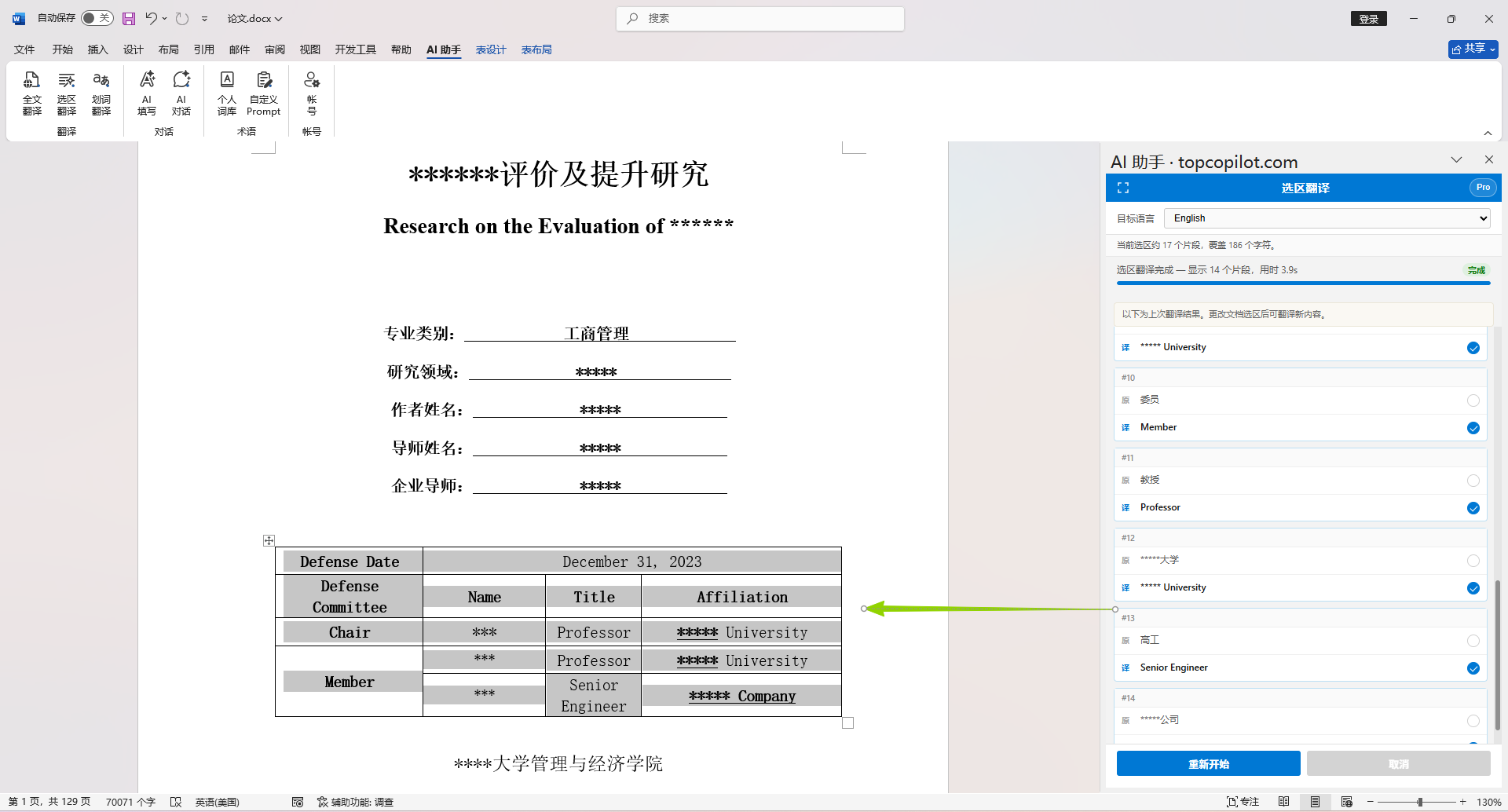Screen dimensions: 1508x812
Task: Click the Word app icon in title bar
Action: [19, 18]
